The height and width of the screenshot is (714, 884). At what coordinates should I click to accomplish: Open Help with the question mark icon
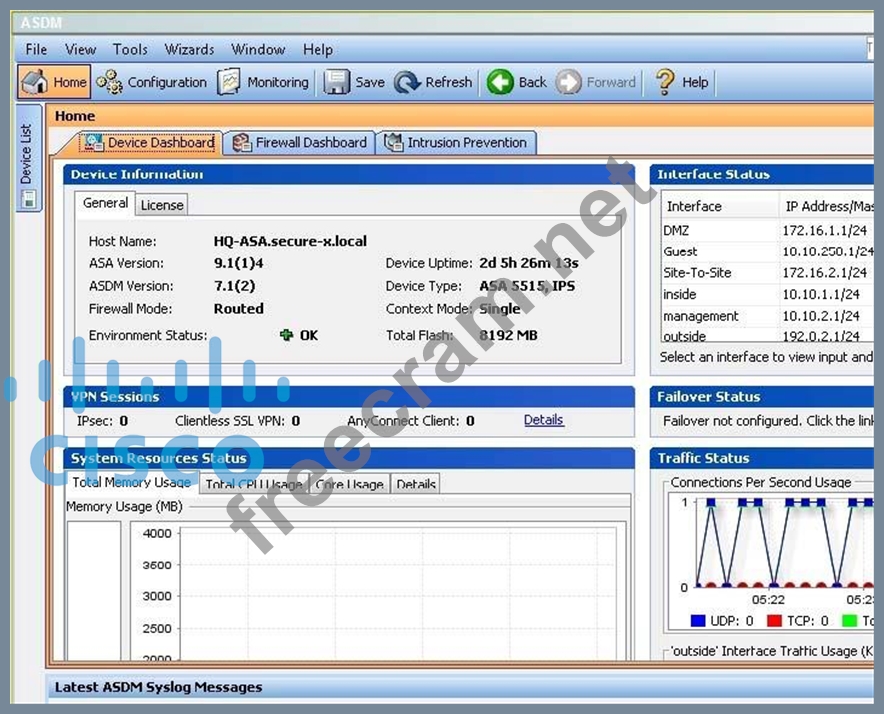pos(665,82)
